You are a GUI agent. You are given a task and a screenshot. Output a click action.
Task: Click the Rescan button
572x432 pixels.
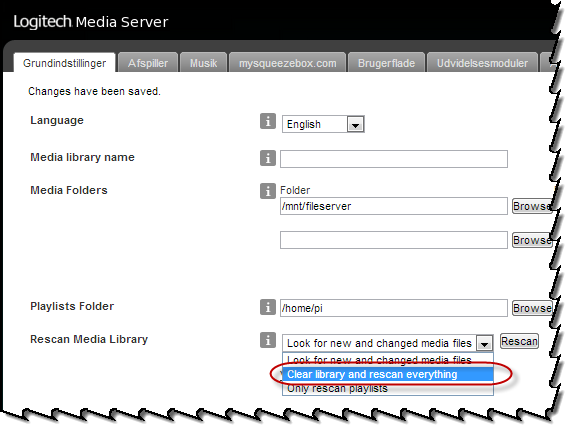(519, 341)
